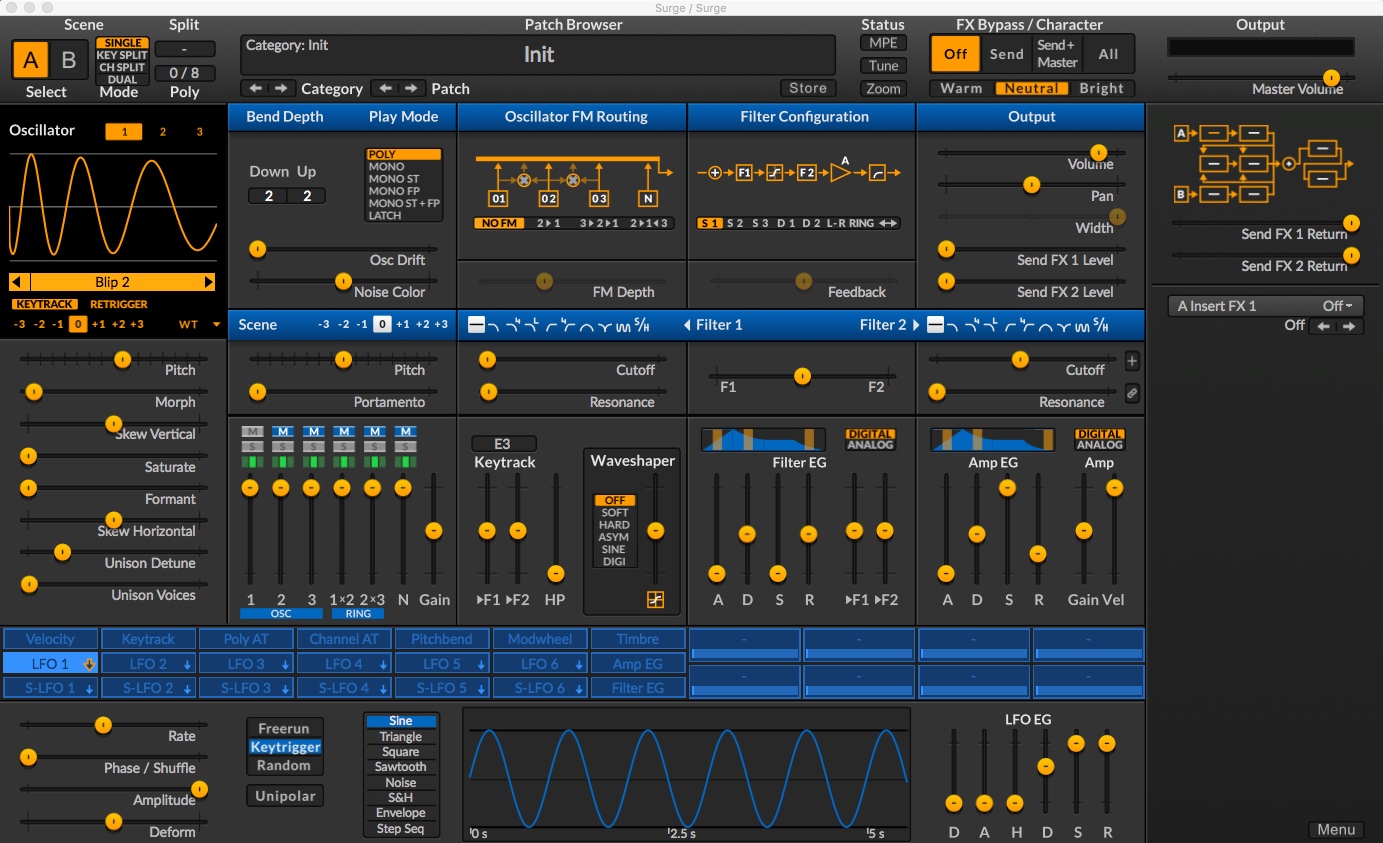Viewport: 1383px width, 843px height.
Task: Click left triangle next to Filter 1
Action: (687, 325)
